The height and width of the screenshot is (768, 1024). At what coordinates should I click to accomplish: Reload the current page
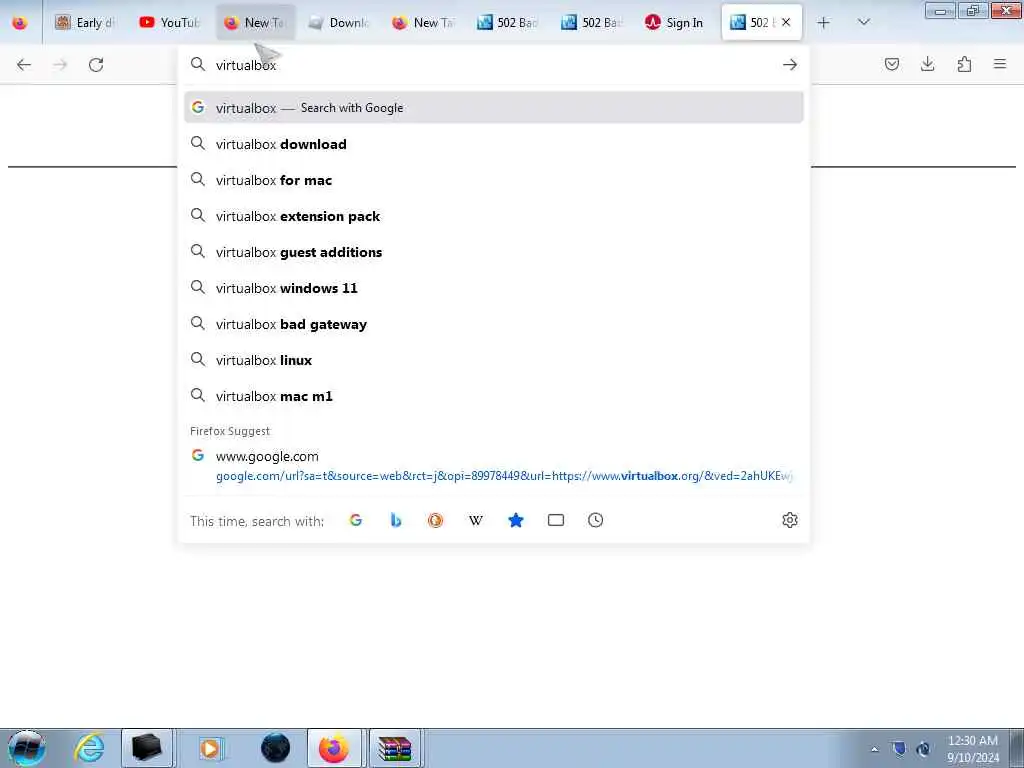96,65
